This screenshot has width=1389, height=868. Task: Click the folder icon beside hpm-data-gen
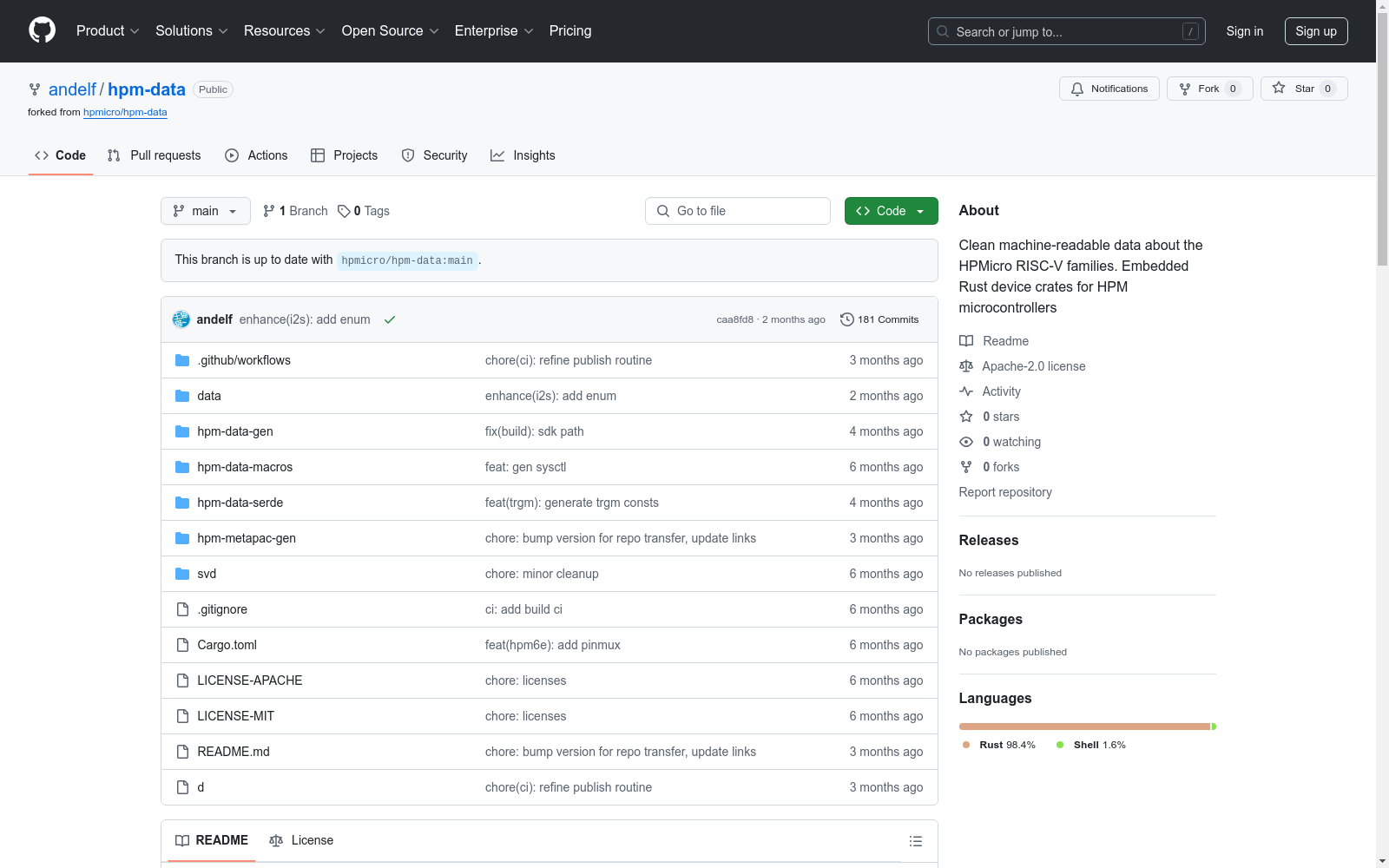click(182, 431)
